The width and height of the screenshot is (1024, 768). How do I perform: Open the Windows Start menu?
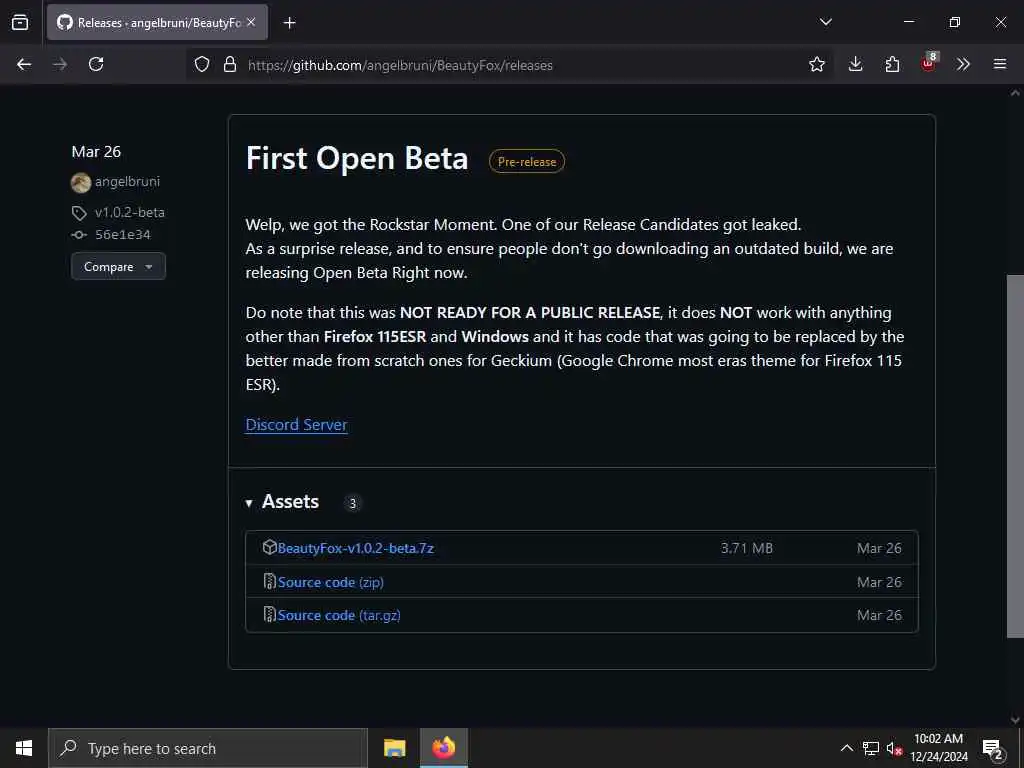24,748
